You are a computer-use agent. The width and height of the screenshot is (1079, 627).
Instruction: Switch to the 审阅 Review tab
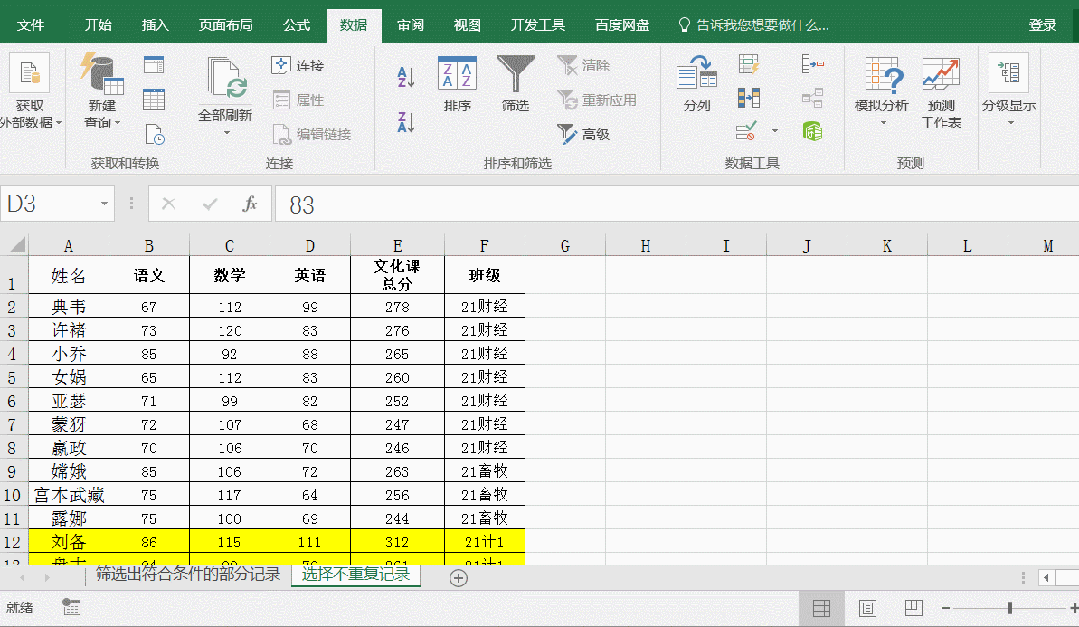(410, 25)
